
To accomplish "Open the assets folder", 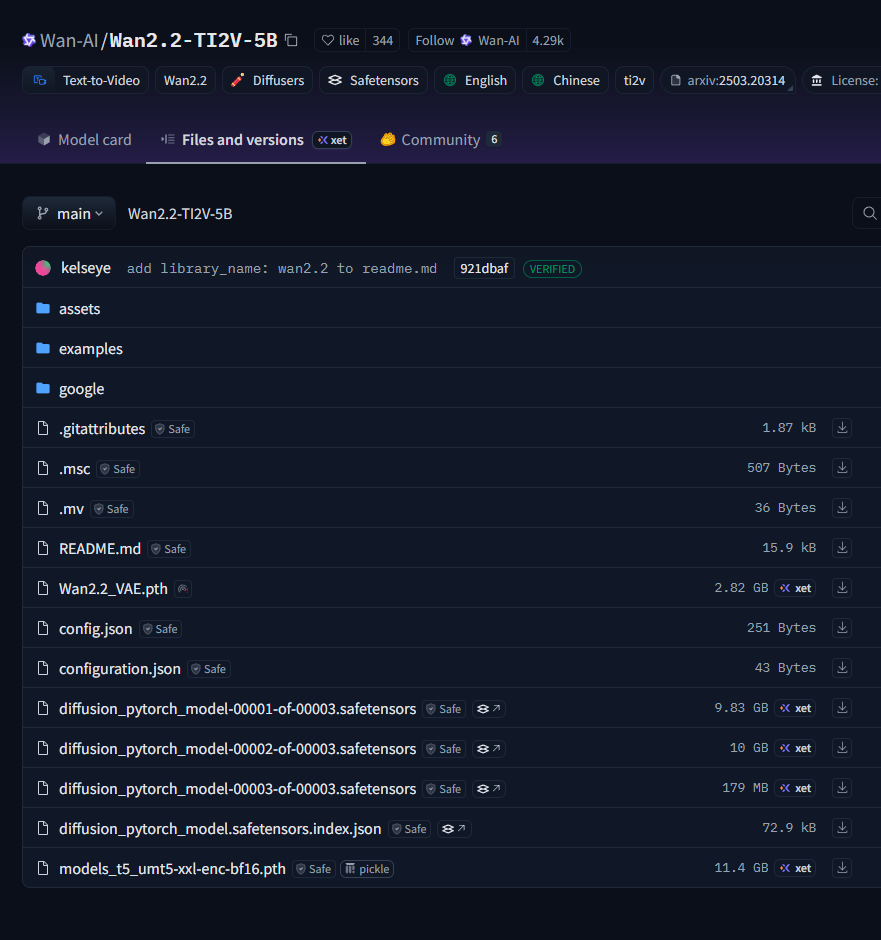I will [79, 309].
